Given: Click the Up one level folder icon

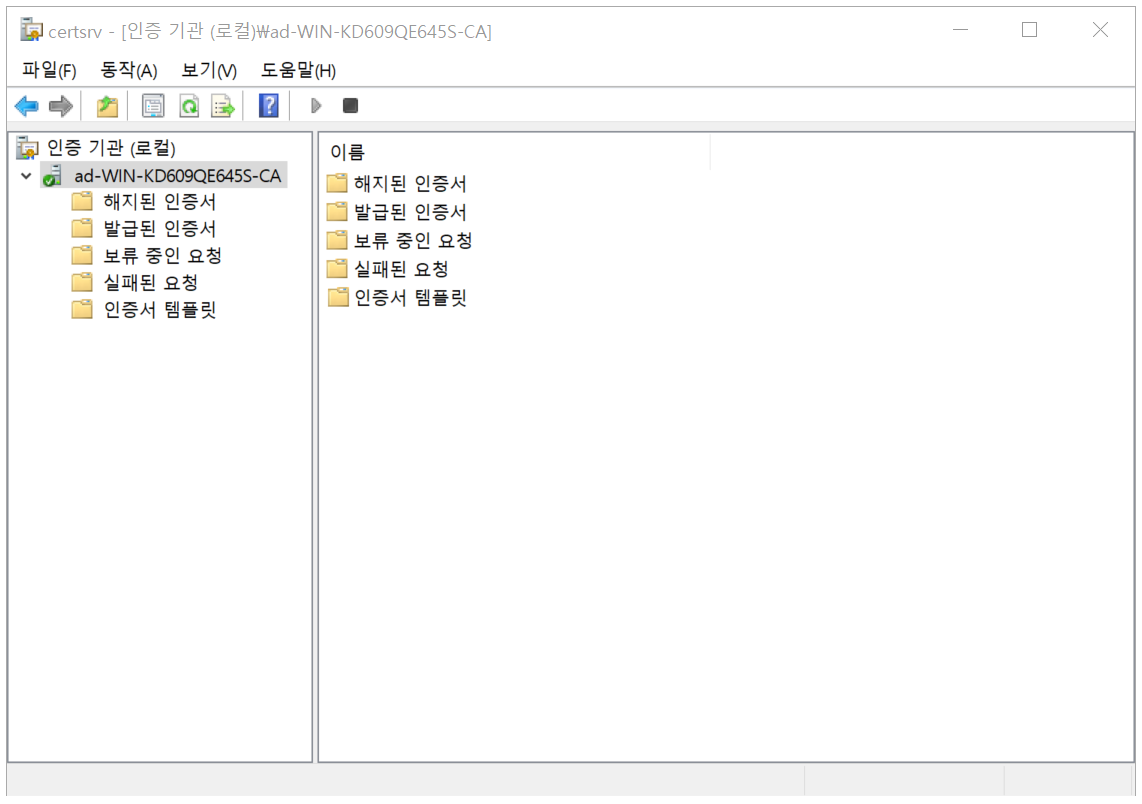Looking at the screenshot, I should (107, 106).
